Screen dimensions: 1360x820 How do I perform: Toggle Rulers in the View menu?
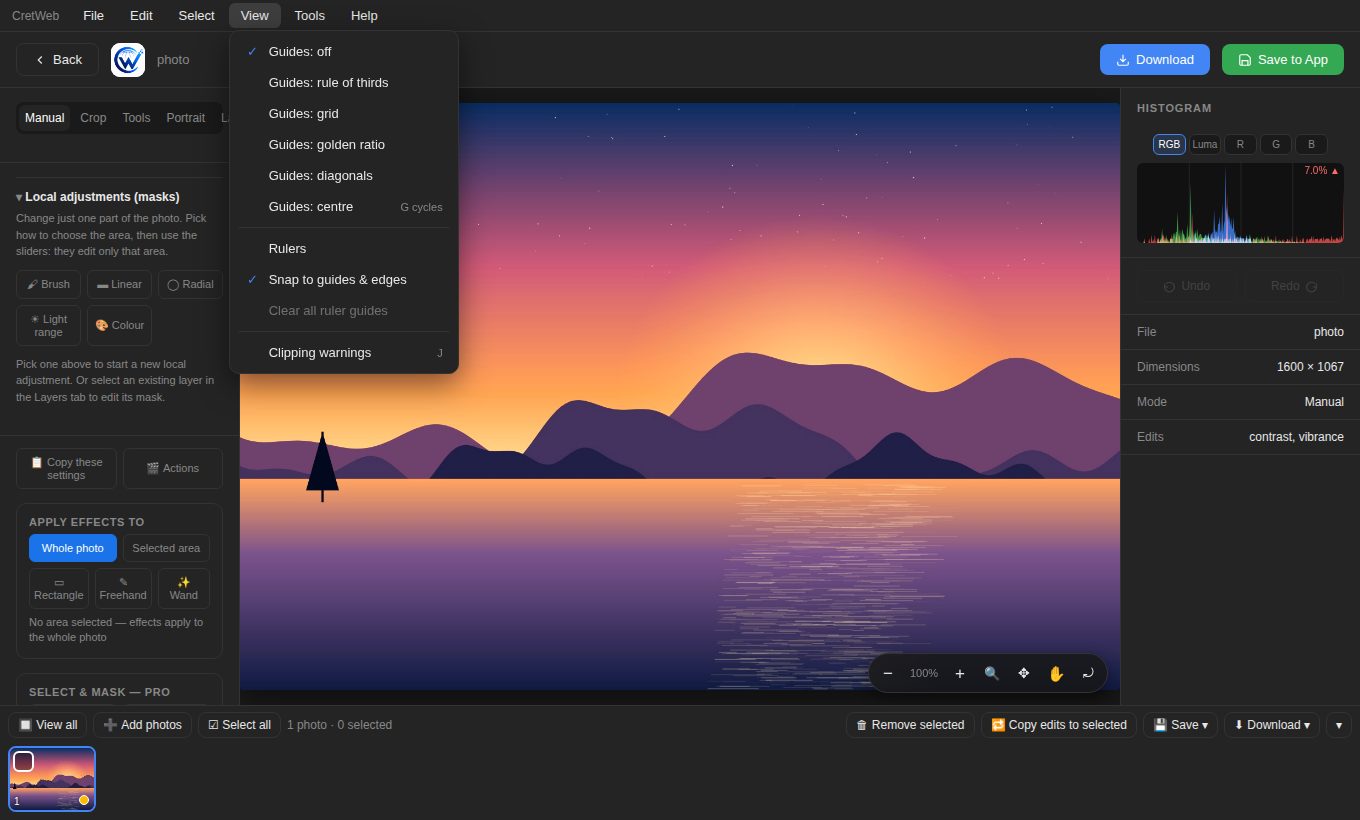344,248
